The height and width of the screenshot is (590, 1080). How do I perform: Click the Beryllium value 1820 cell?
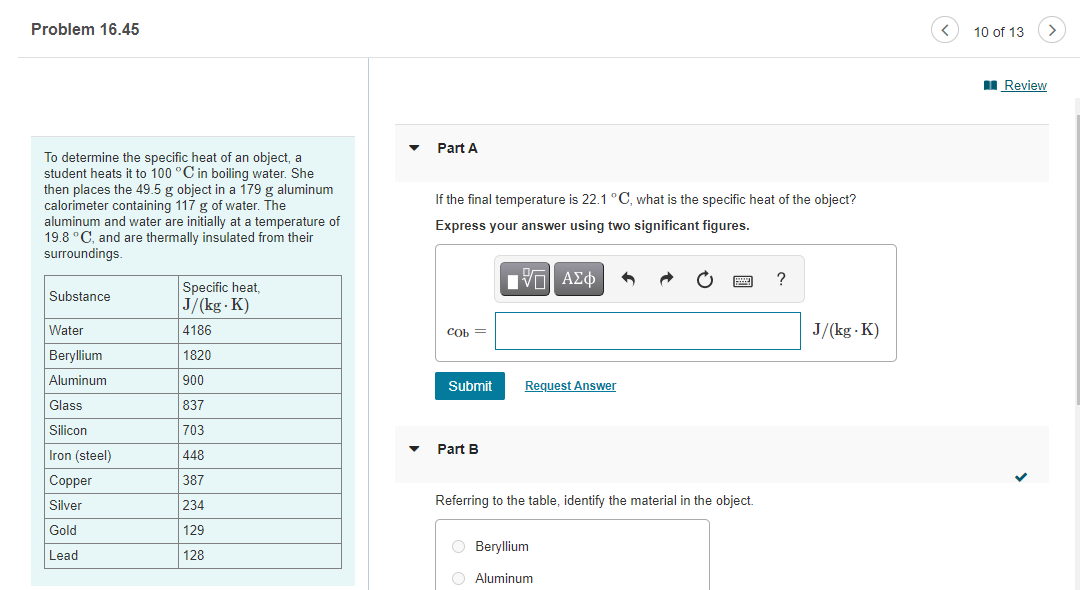coord(260,356)
